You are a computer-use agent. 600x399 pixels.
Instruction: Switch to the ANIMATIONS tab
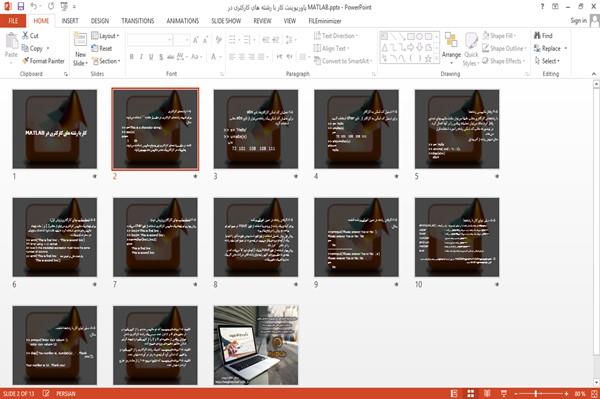coord(183,21)
